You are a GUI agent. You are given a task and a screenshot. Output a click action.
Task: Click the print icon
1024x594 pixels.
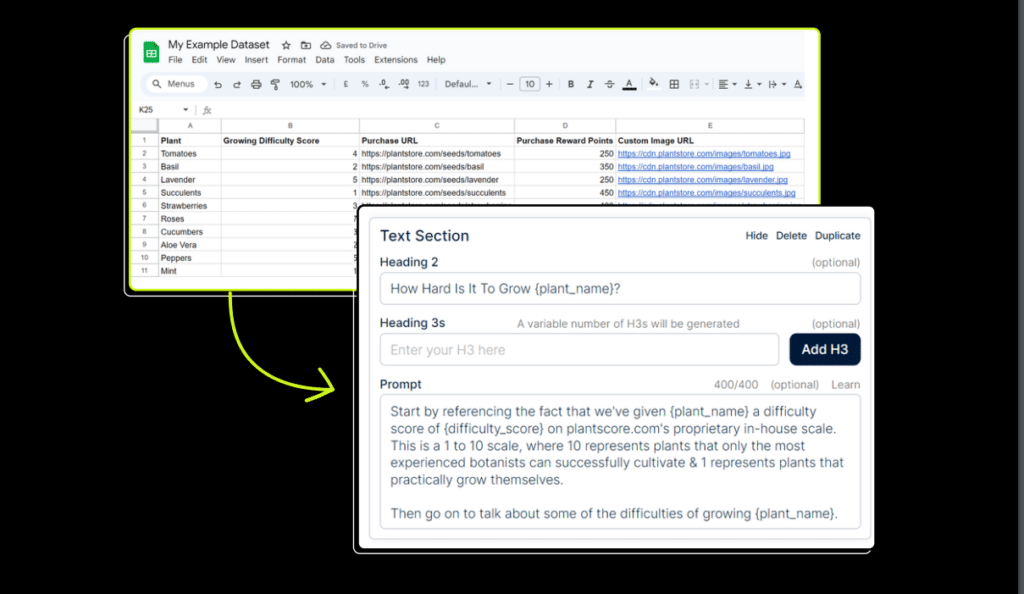pos(256,85)
